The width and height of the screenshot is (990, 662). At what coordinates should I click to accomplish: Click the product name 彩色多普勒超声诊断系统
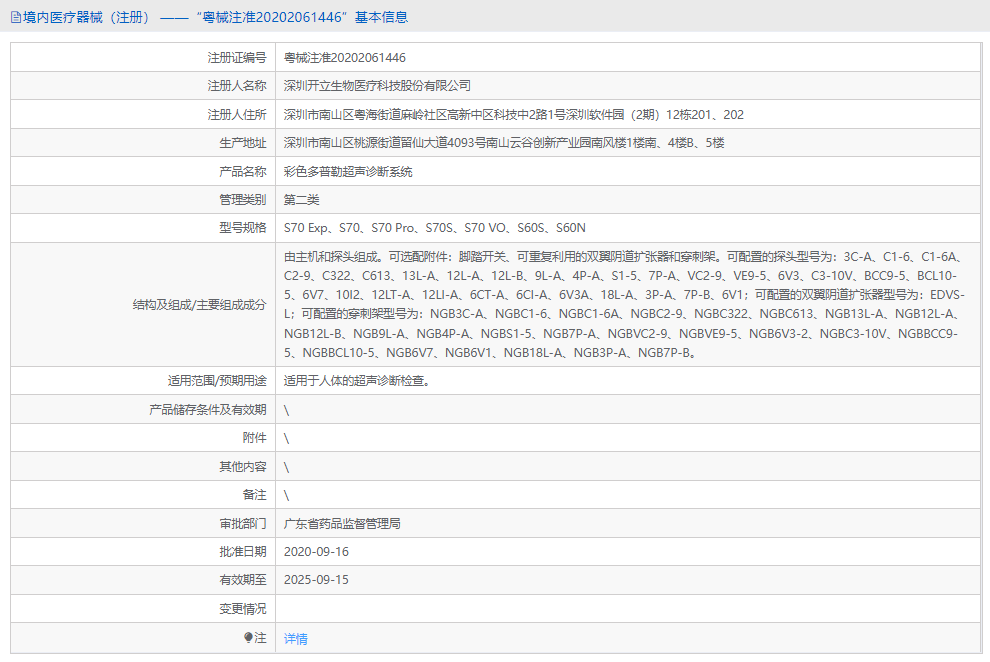pyautogui.click(x=347, y=170)
